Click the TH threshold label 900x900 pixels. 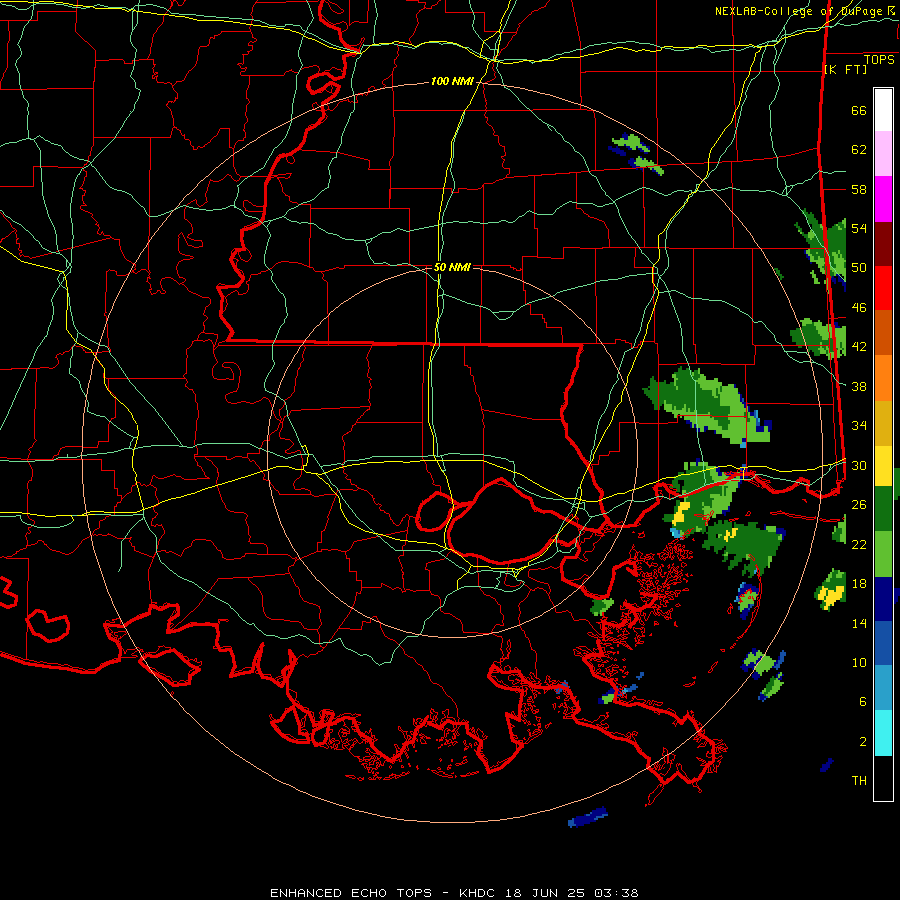[x=859, y=780]
